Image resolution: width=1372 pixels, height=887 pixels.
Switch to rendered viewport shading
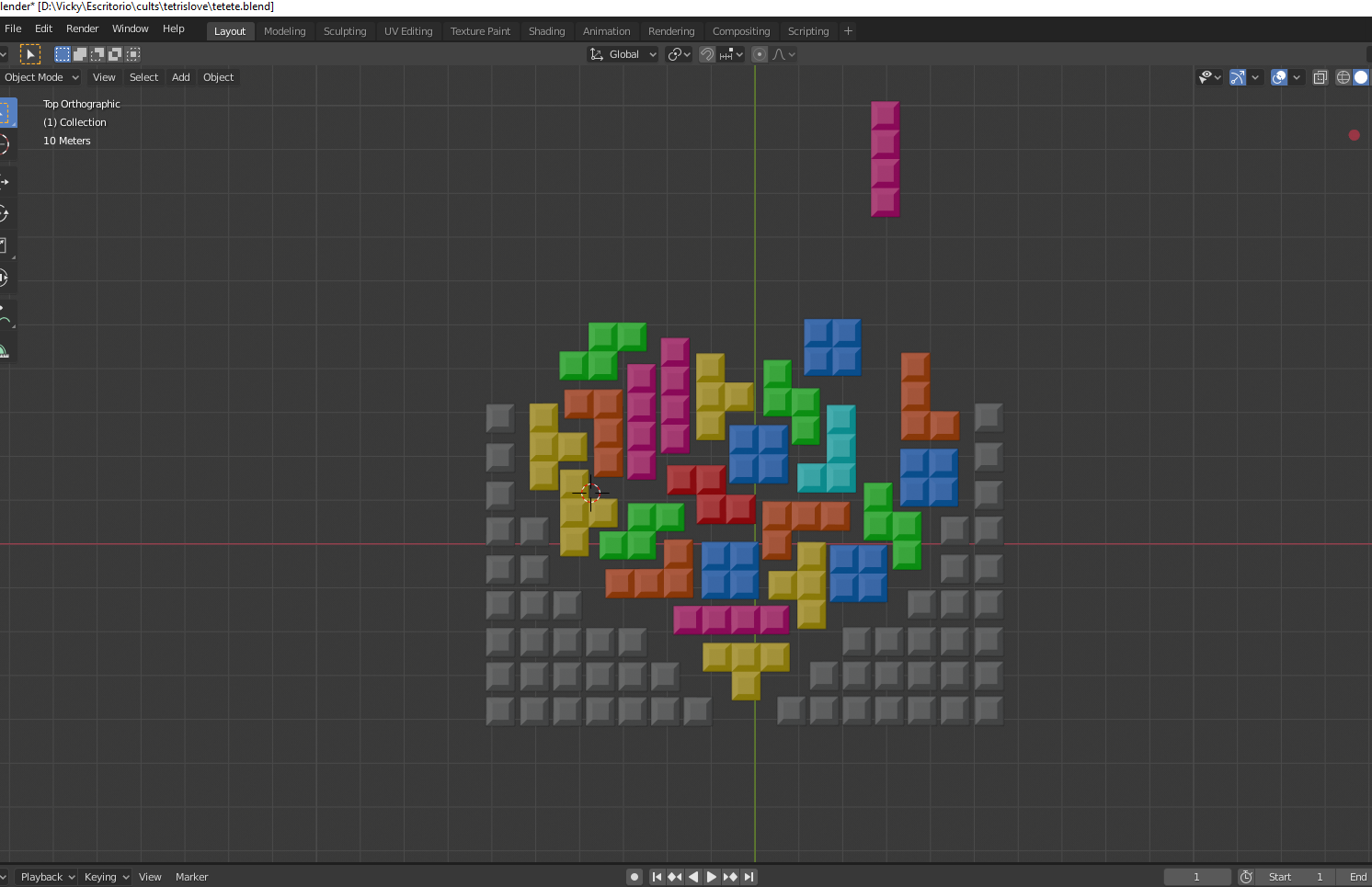[1369, 77]
